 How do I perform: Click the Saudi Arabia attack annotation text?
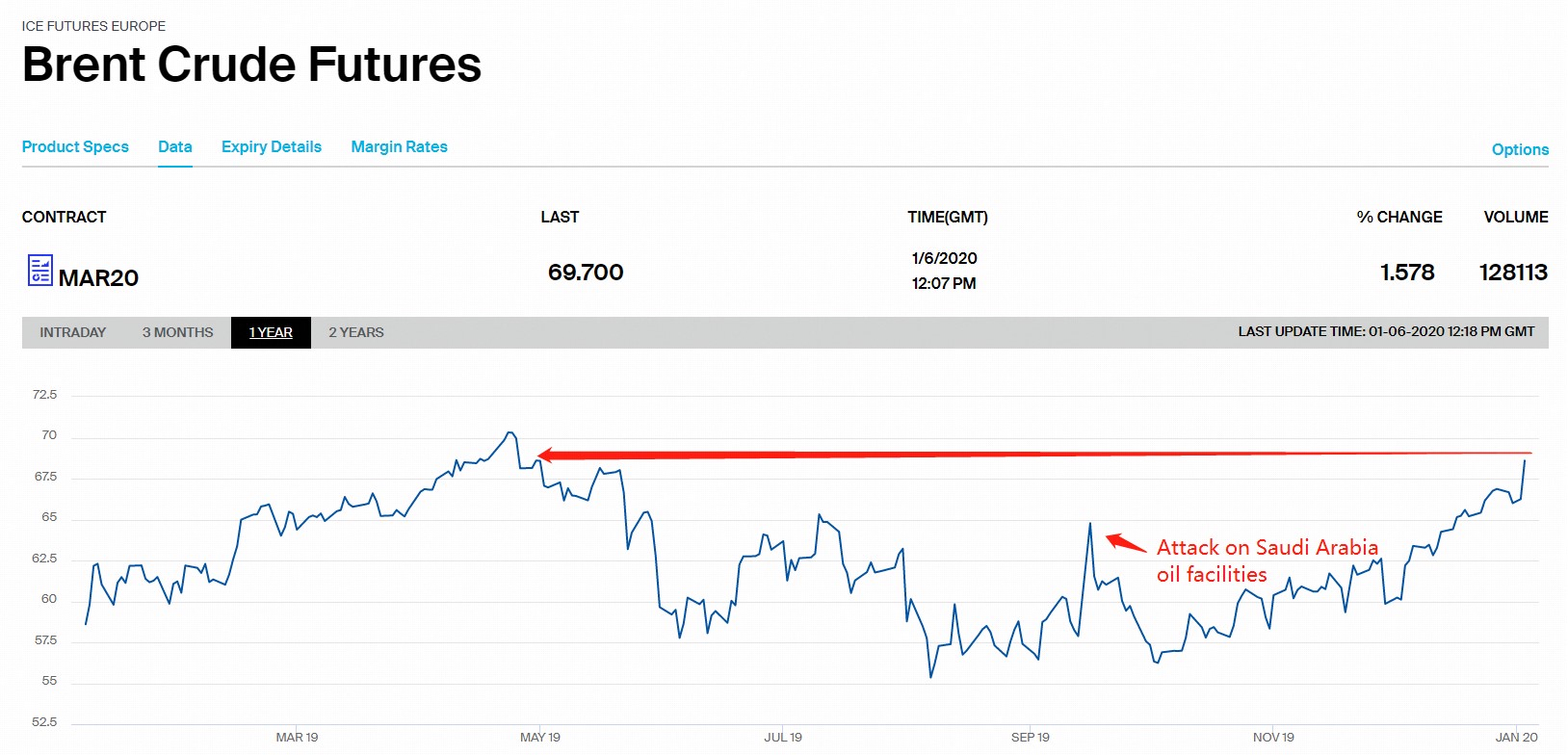[x=1267, y=560]
